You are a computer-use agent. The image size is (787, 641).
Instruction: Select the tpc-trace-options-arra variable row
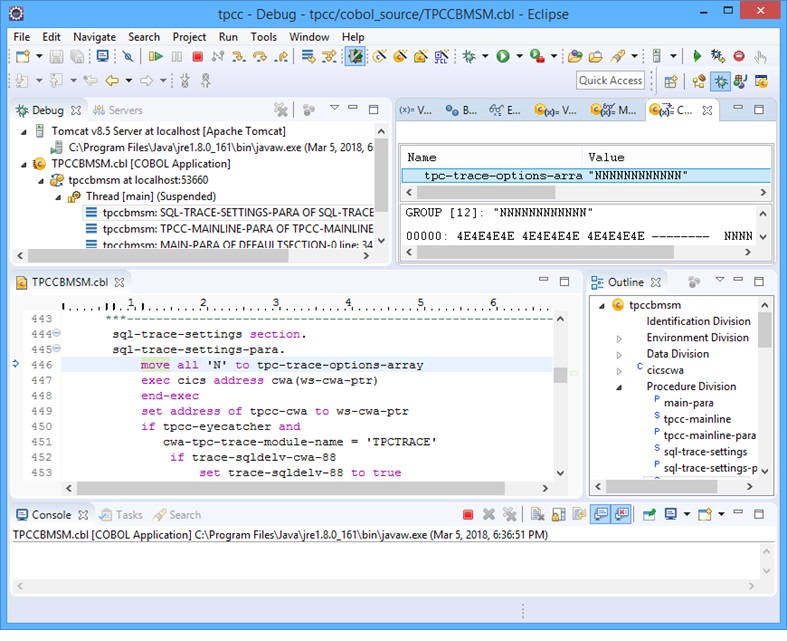[586, 175]
